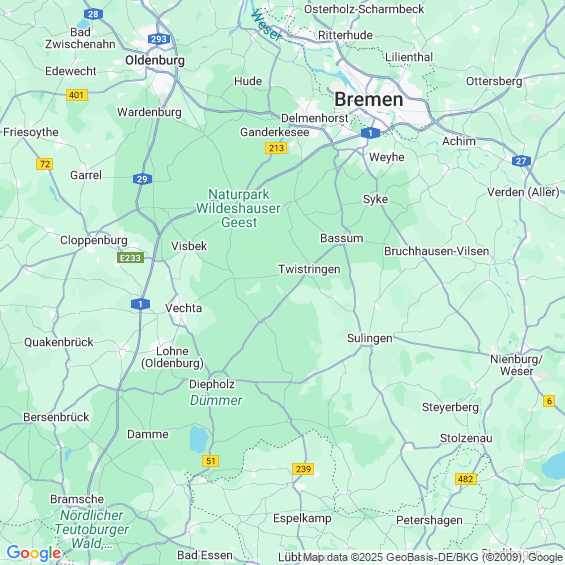Click the yellow 401 road marker
The image size is (565, 565).
point(77,95)
